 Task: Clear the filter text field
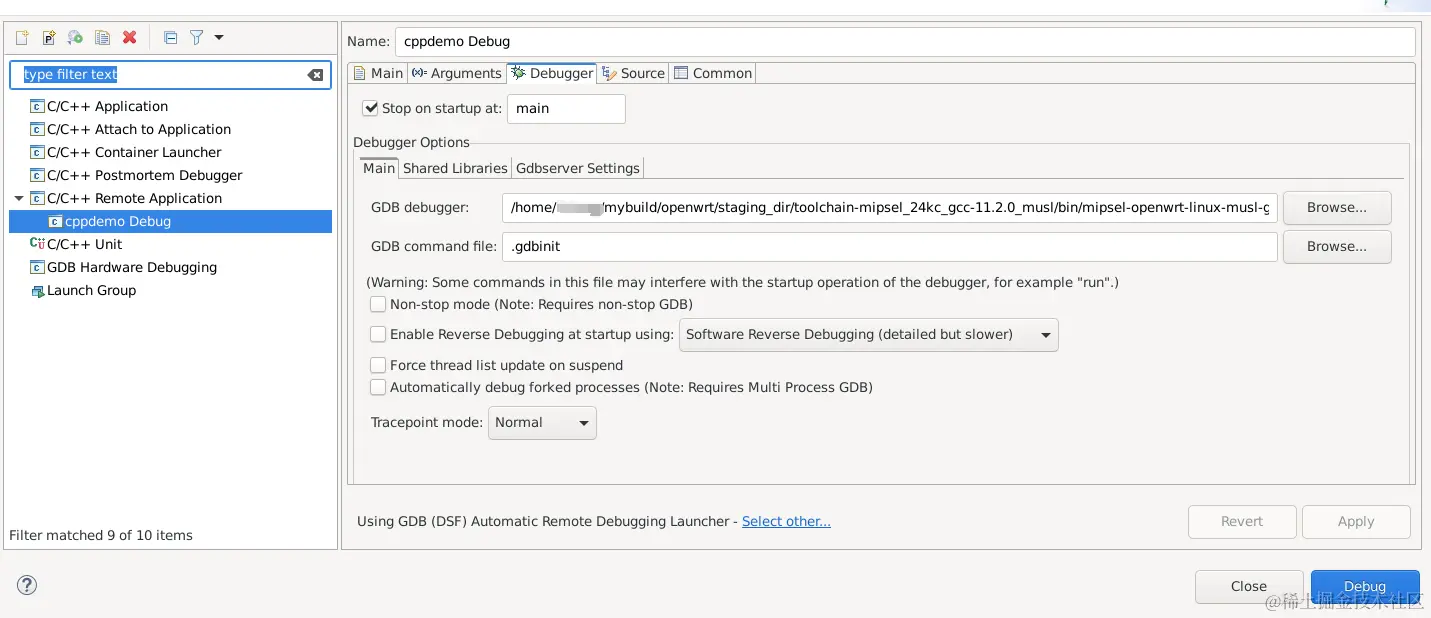click(315, 75)
